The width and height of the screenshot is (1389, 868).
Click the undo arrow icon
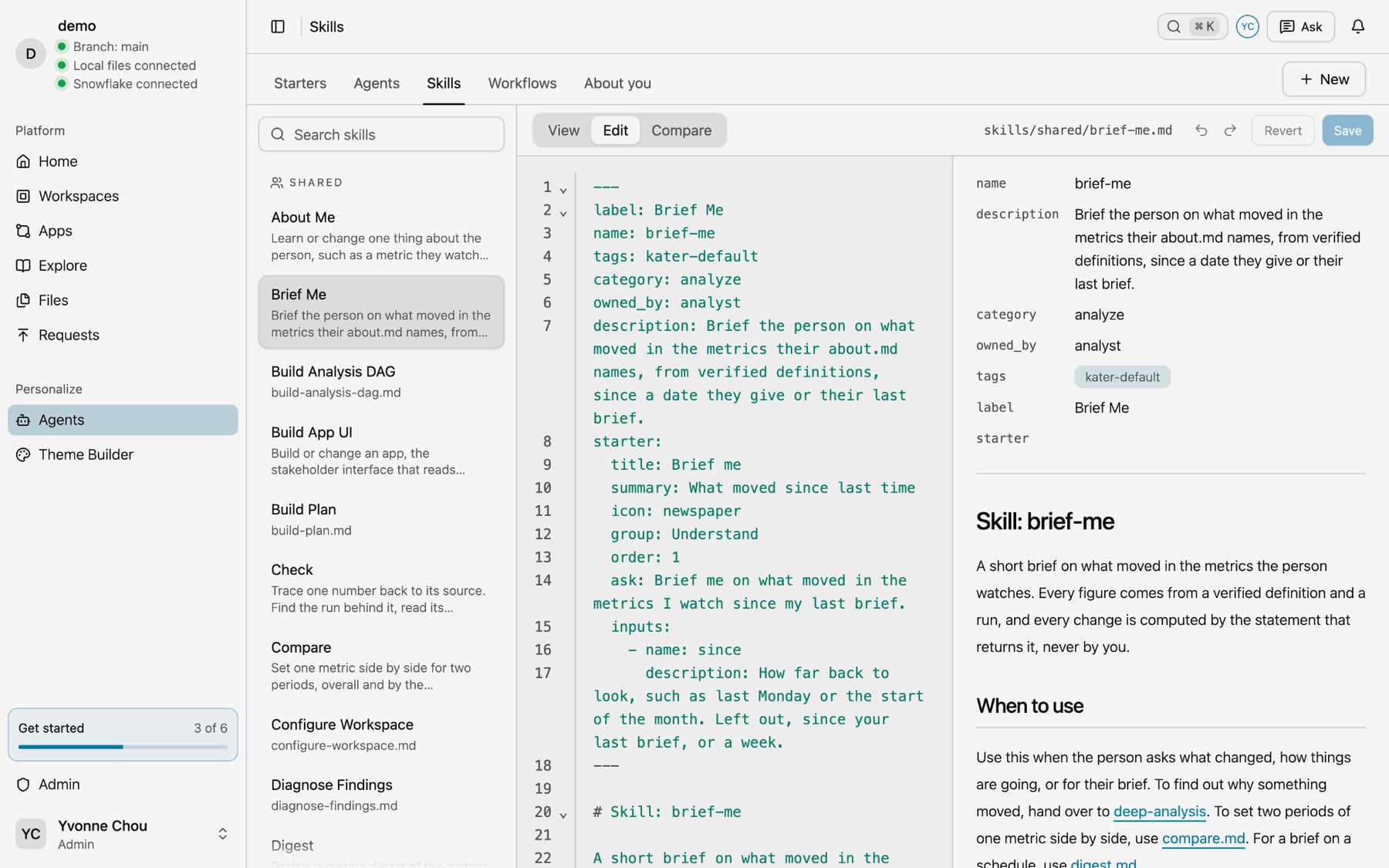[1201, 130]
